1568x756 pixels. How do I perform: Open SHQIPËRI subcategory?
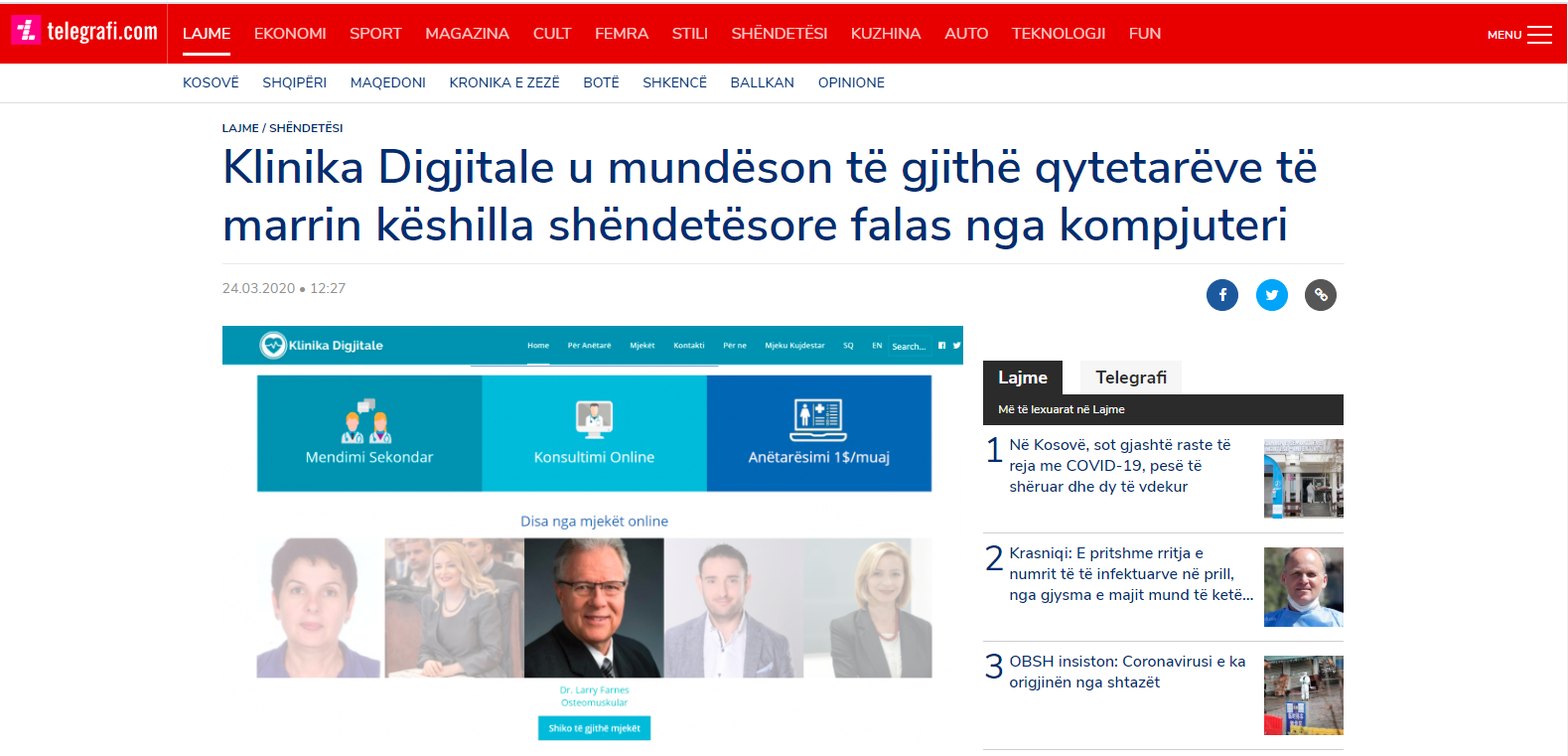click(x=294, y=82)
